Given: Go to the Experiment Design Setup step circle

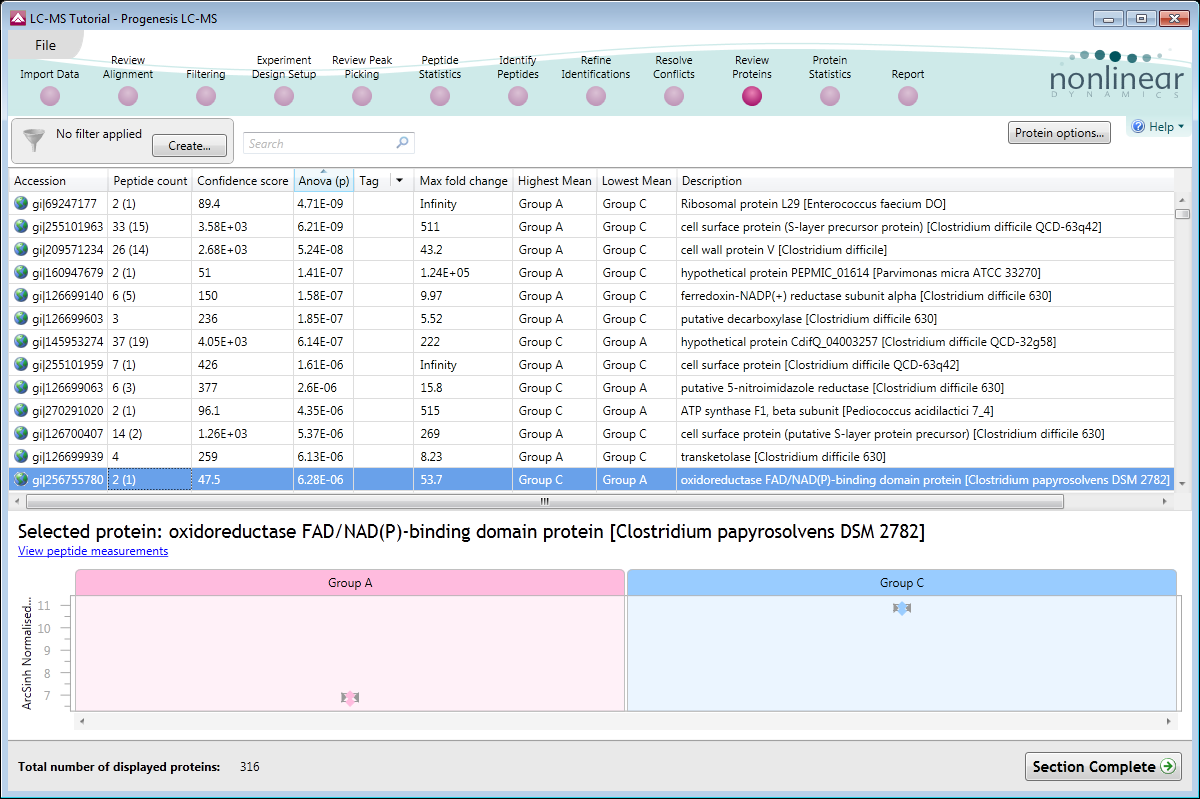Looking at the screenshot, I should pyautogui.click(x=284, y=96).
